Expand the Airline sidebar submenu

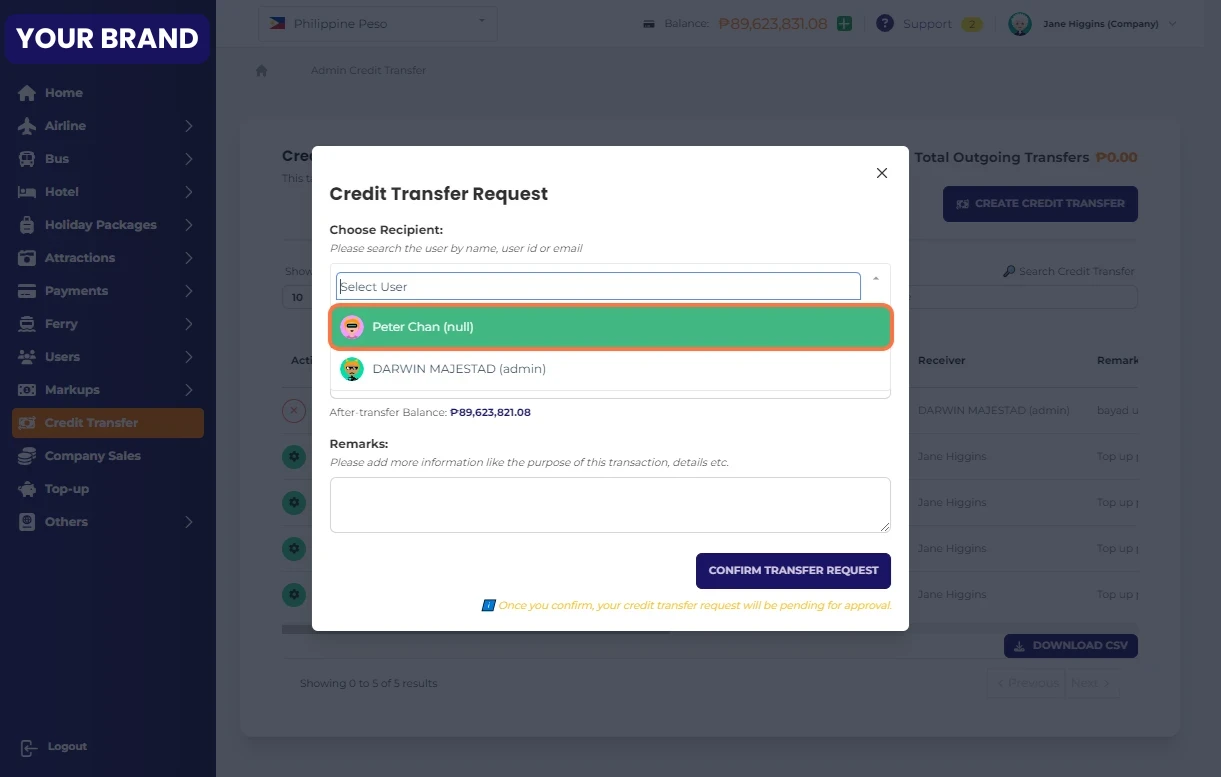tap(188, 126)
